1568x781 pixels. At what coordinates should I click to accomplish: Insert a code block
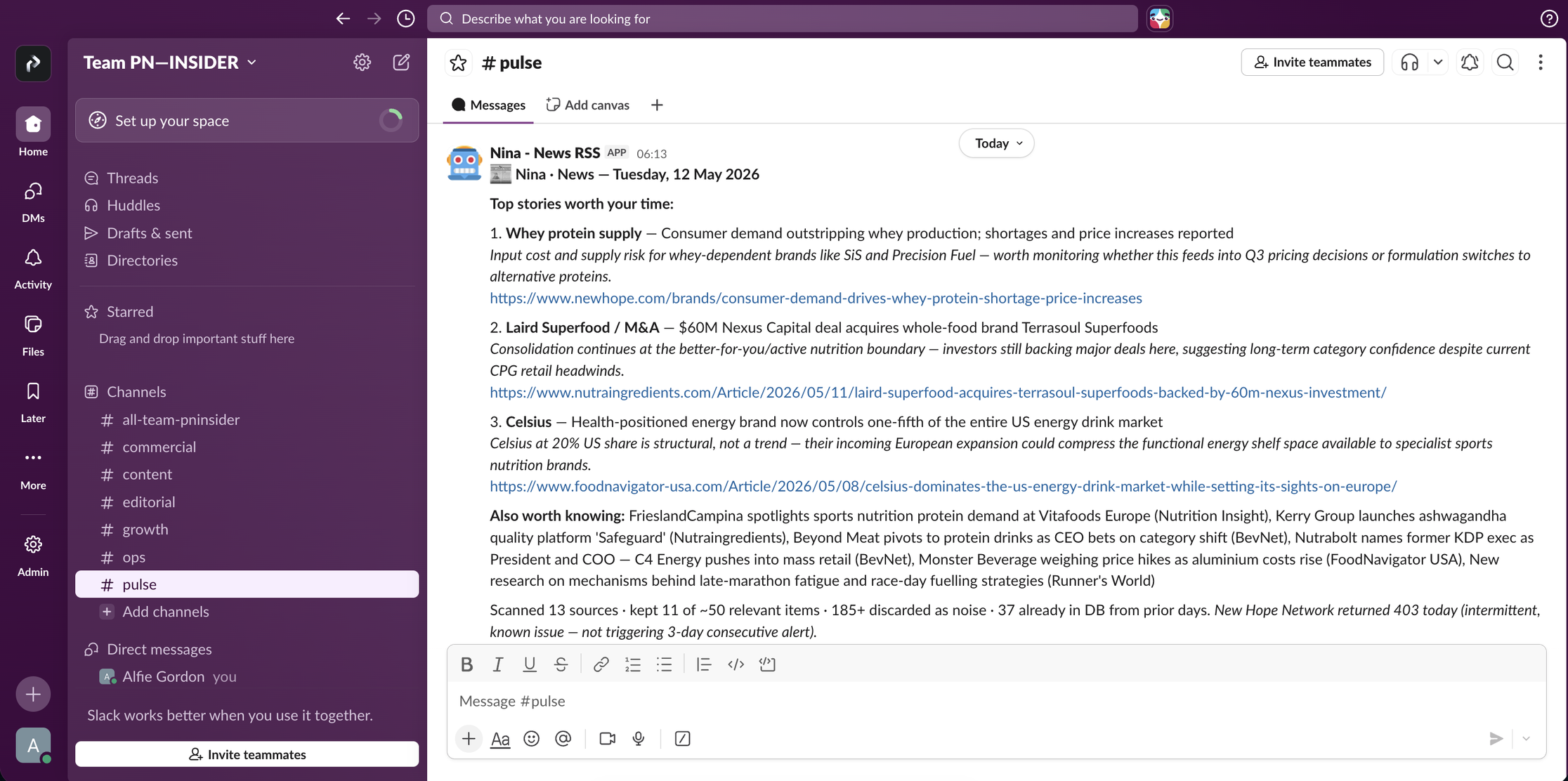tap(767, 664)
